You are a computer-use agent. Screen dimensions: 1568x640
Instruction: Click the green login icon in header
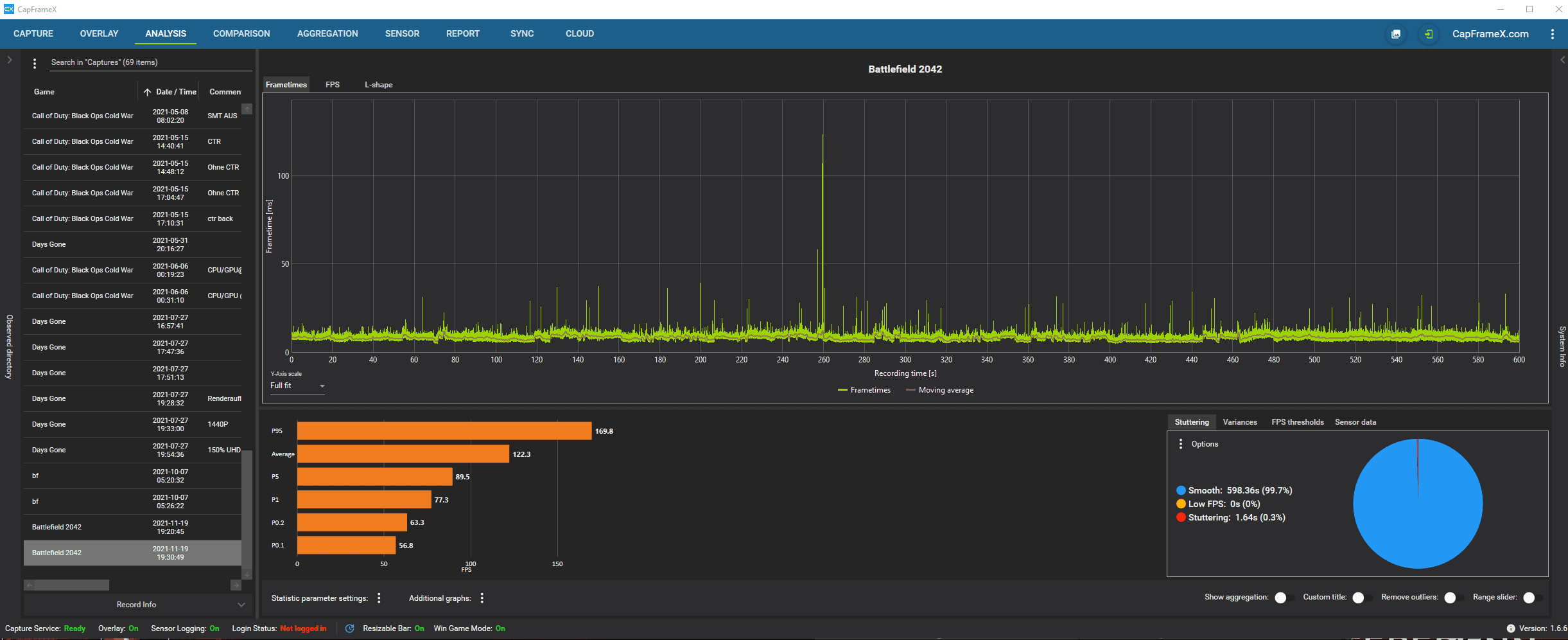click(x=1429, y=34)
